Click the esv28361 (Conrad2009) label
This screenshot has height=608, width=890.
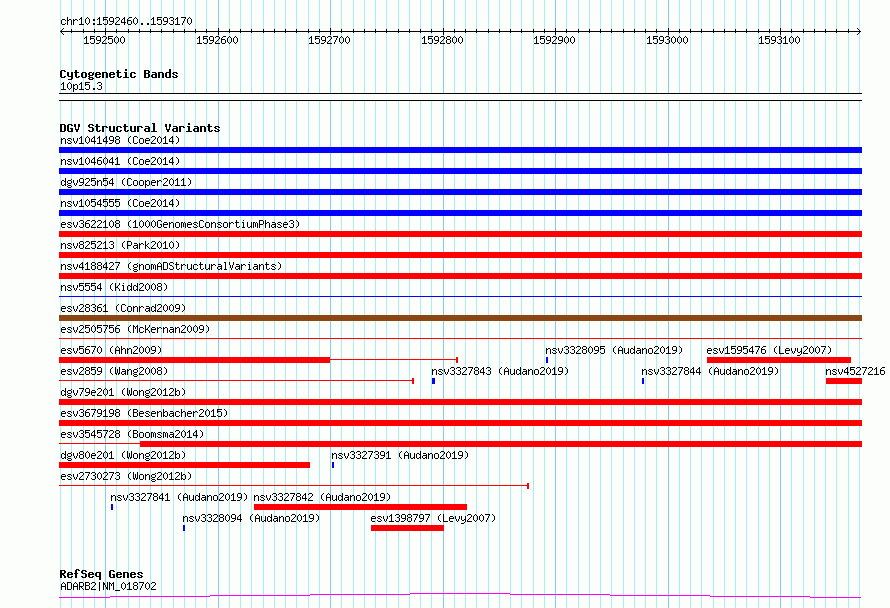point(123,308)
